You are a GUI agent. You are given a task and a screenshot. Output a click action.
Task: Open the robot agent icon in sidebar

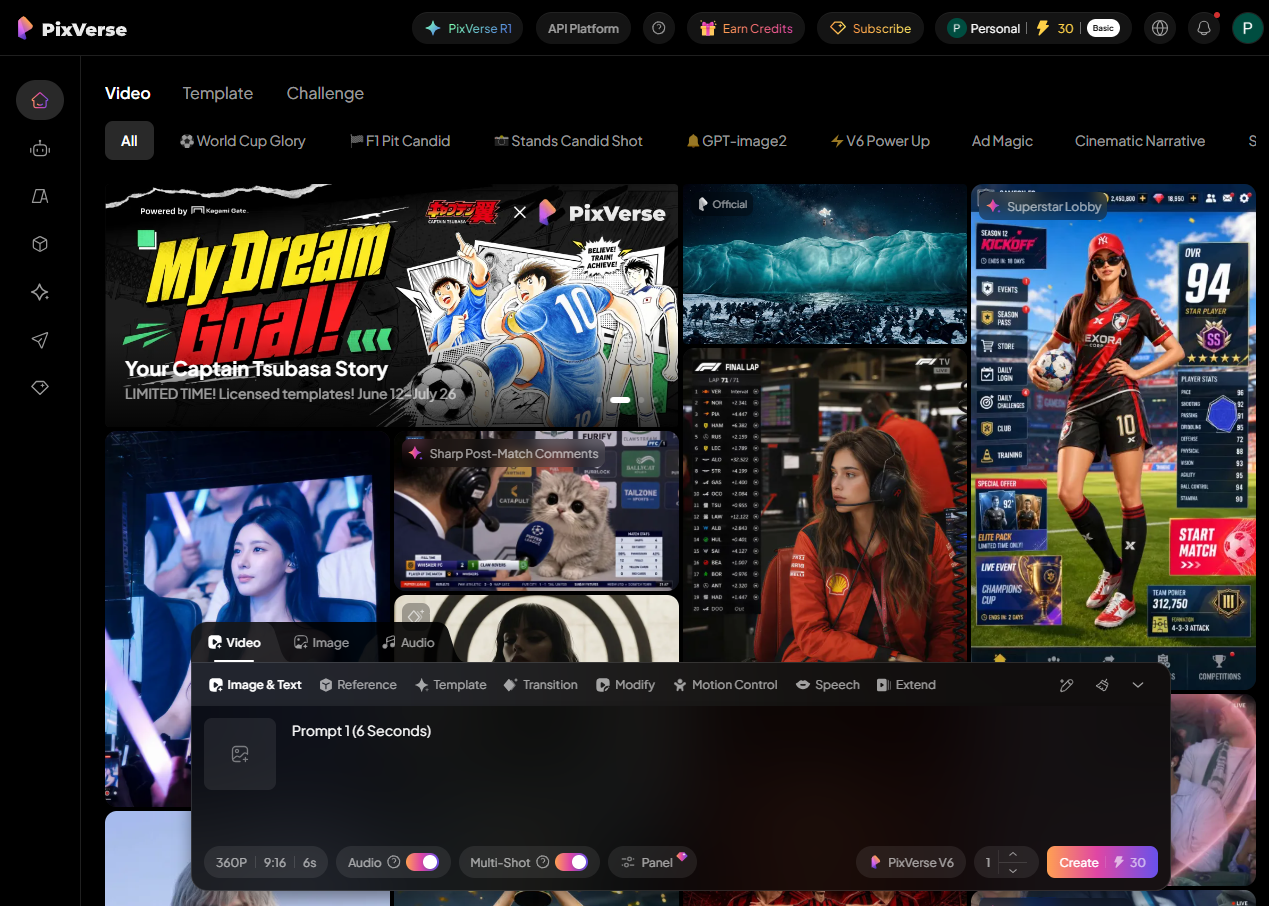(40, 149)
